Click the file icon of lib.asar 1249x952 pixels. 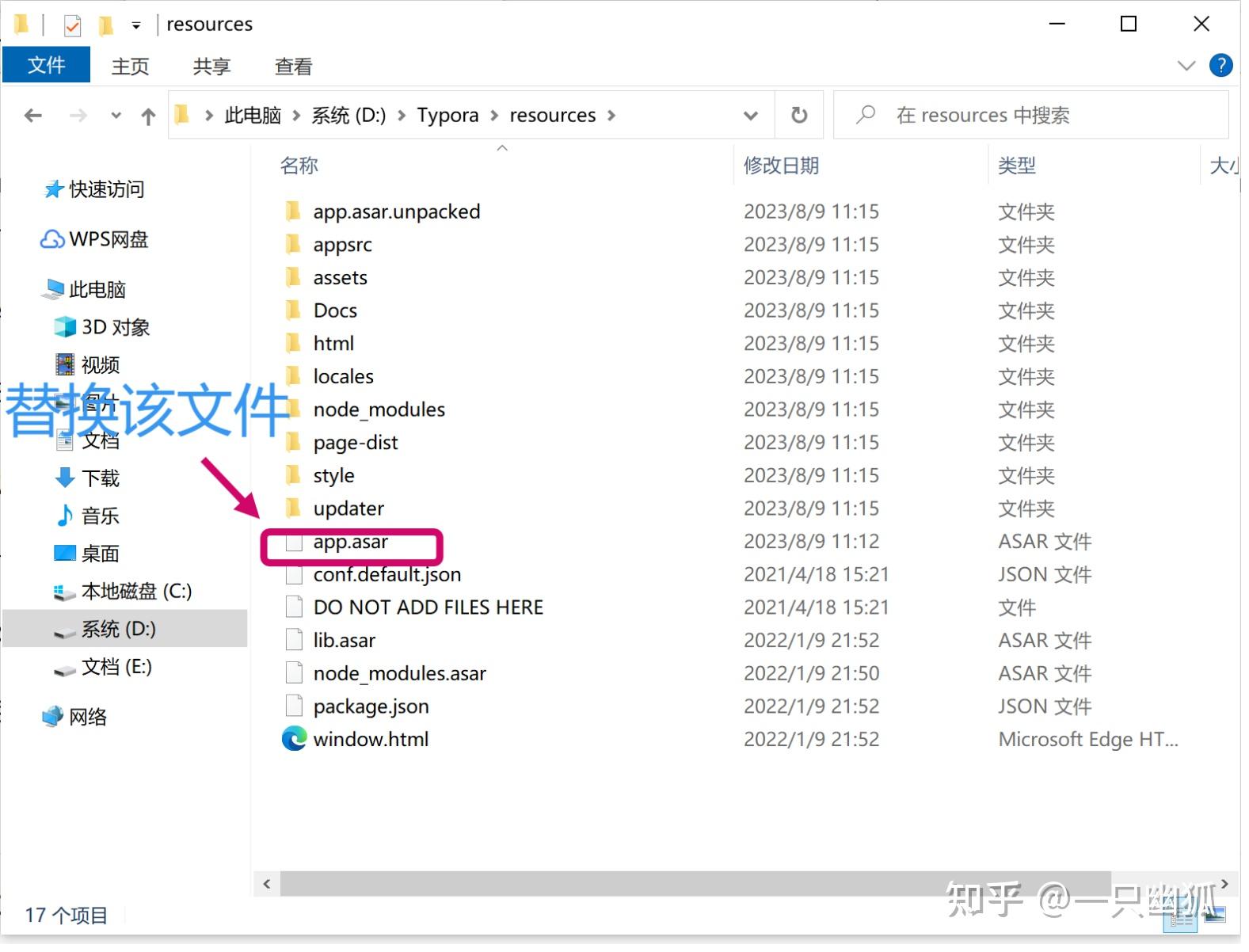(294, 640)
